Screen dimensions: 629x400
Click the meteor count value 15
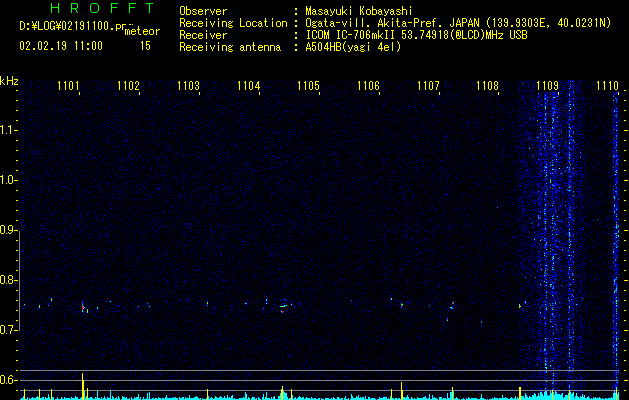145,46
